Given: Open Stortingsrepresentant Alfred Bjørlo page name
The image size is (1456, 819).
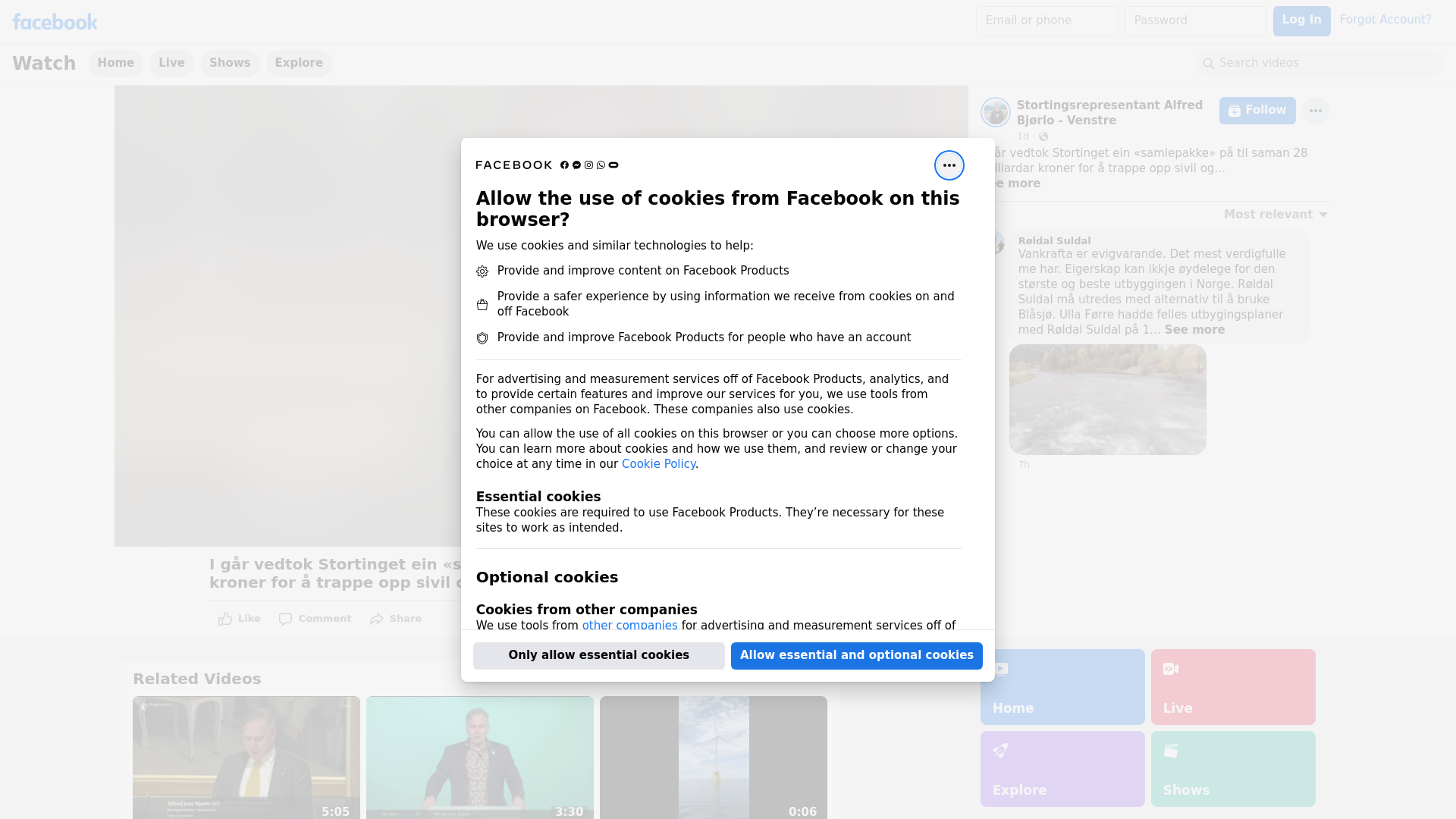Looking at the screenshot, I should click(1109, 113).
